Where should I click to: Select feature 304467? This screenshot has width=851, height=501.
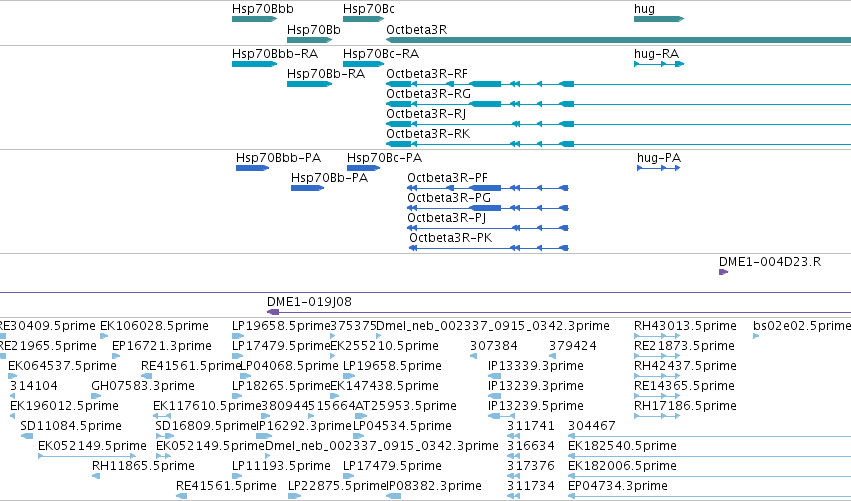pyautogui.click(x=592, y=426)
